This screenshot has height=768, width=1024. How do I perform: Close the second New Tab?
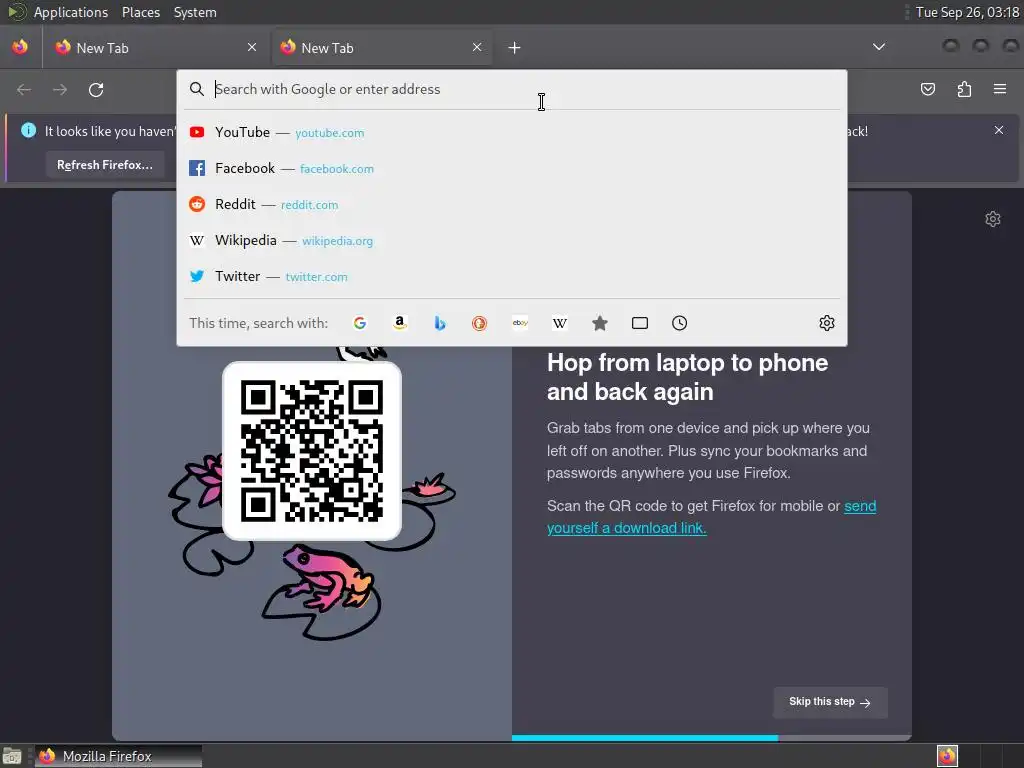tap(477, 47)
